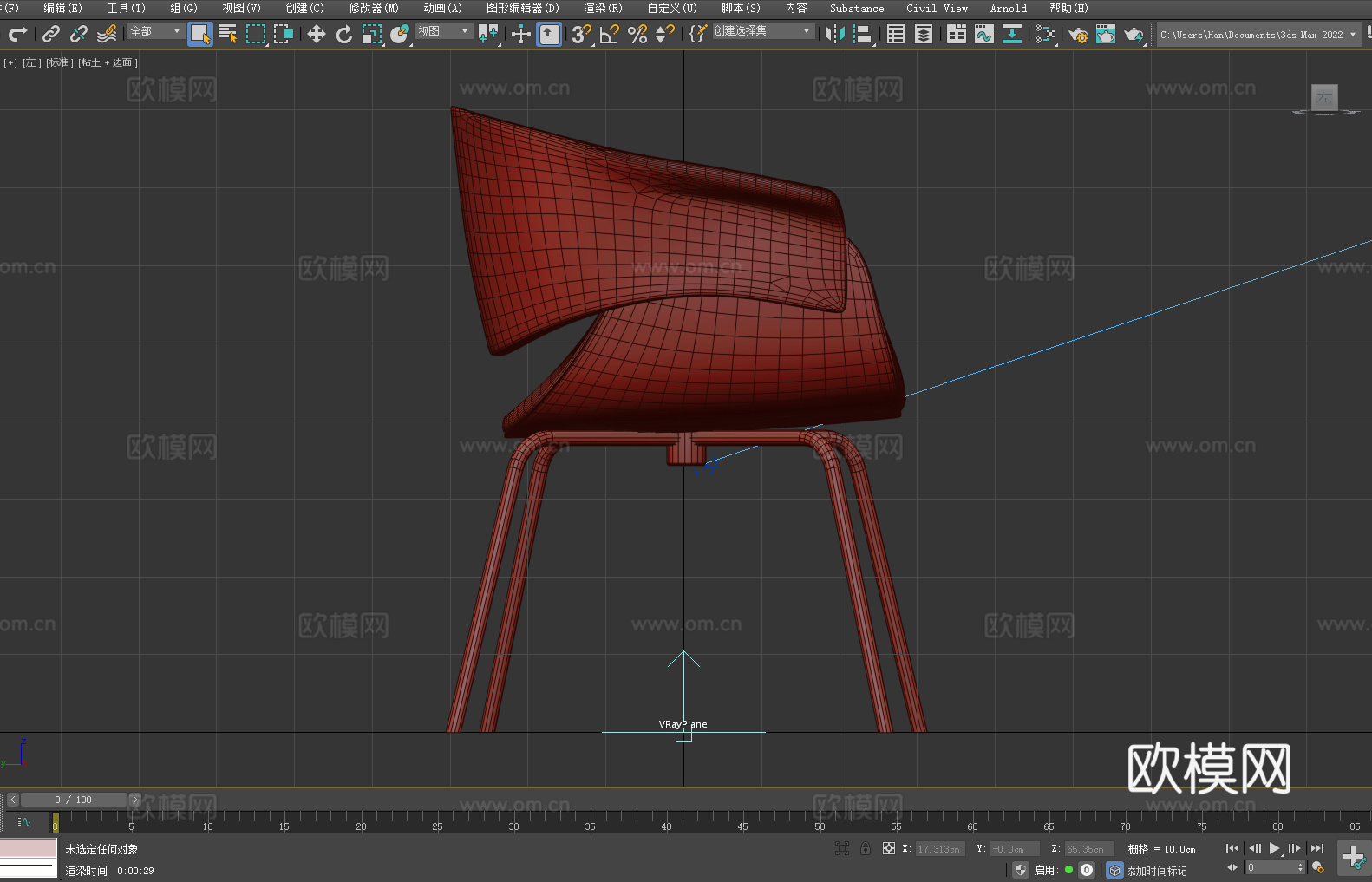Click the [左] viewport view label
This screenshot has height=882, width=1372.
pyautogui.click(x=31, y=62)
